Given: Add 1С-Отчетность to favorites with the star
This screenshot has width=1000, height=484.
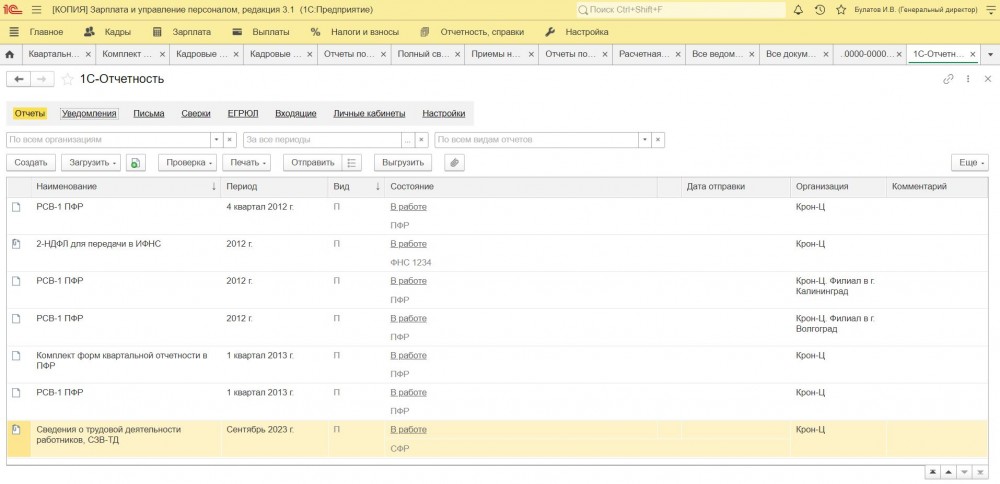Looking at the screenshot, I should click(x=67, y=79).
